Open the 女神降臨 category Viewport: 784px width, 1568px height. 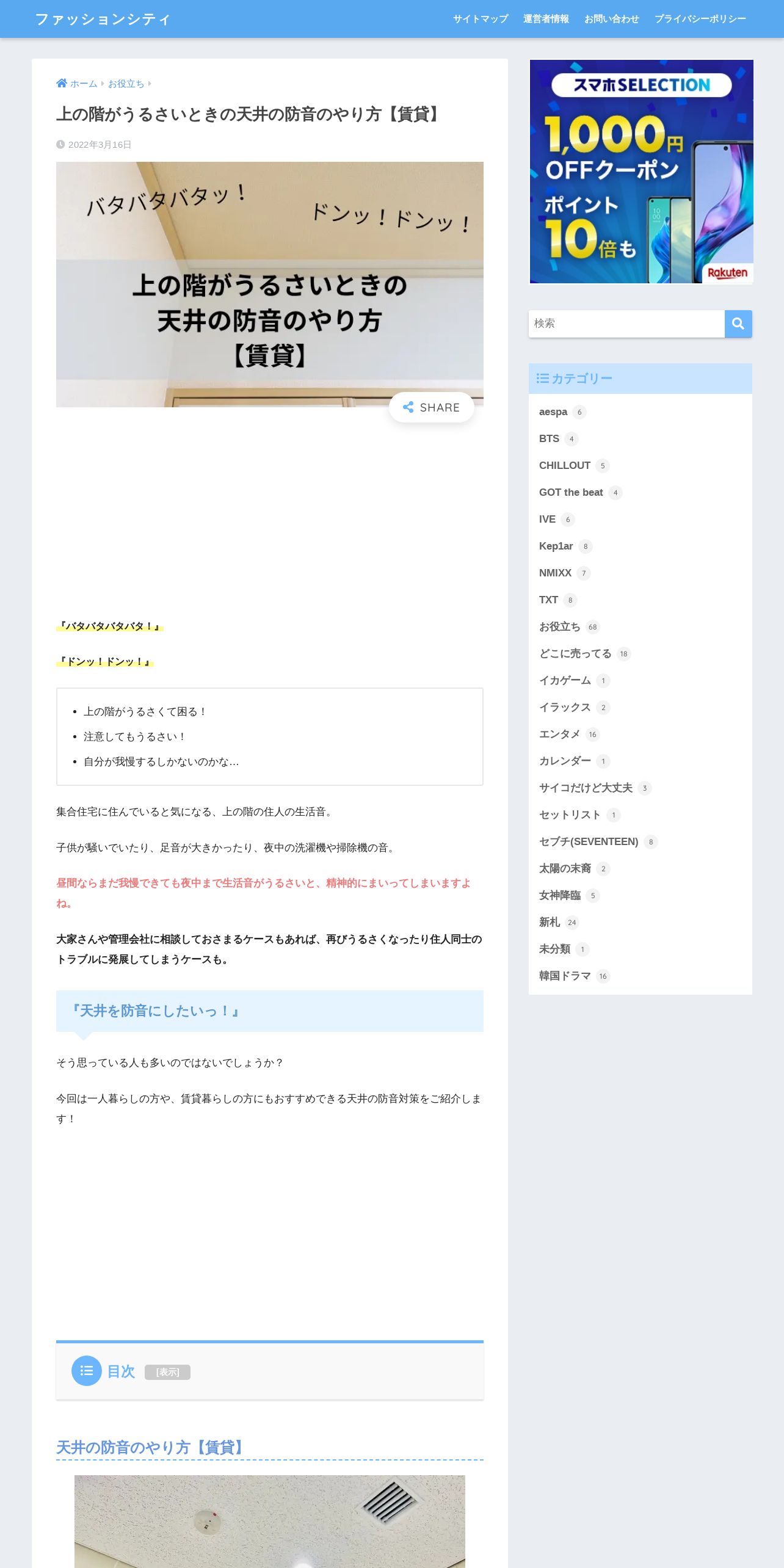[x=560, y=896]
